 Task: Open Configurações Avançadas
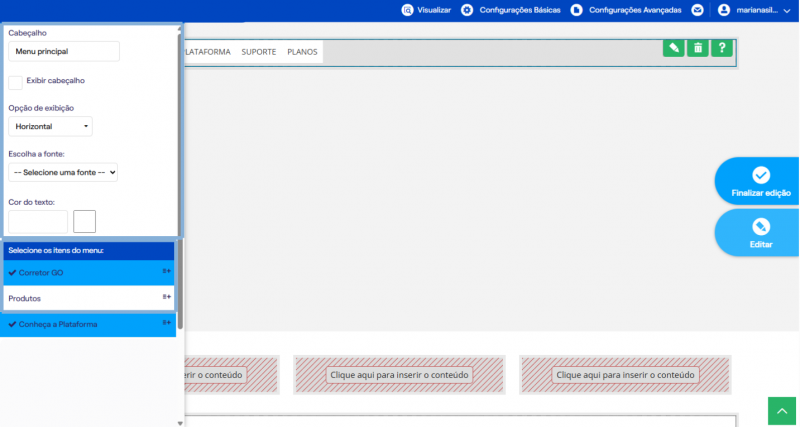click(635, 10)
